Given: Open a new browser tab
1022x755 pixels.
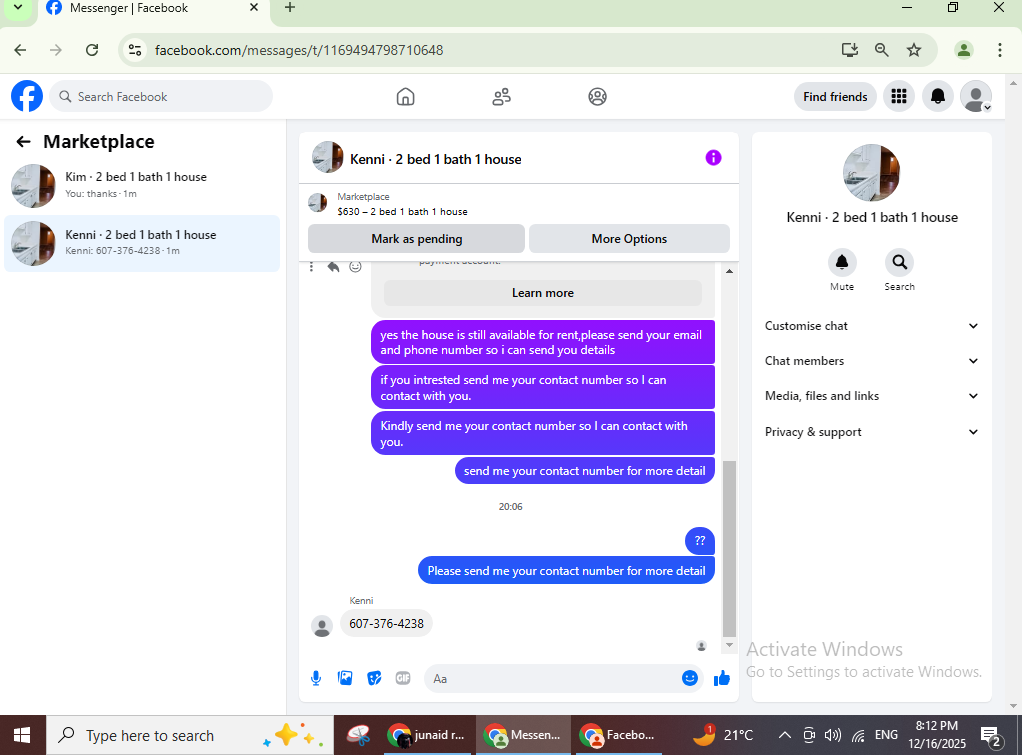Looking at the screenshot, I should 290,8.
